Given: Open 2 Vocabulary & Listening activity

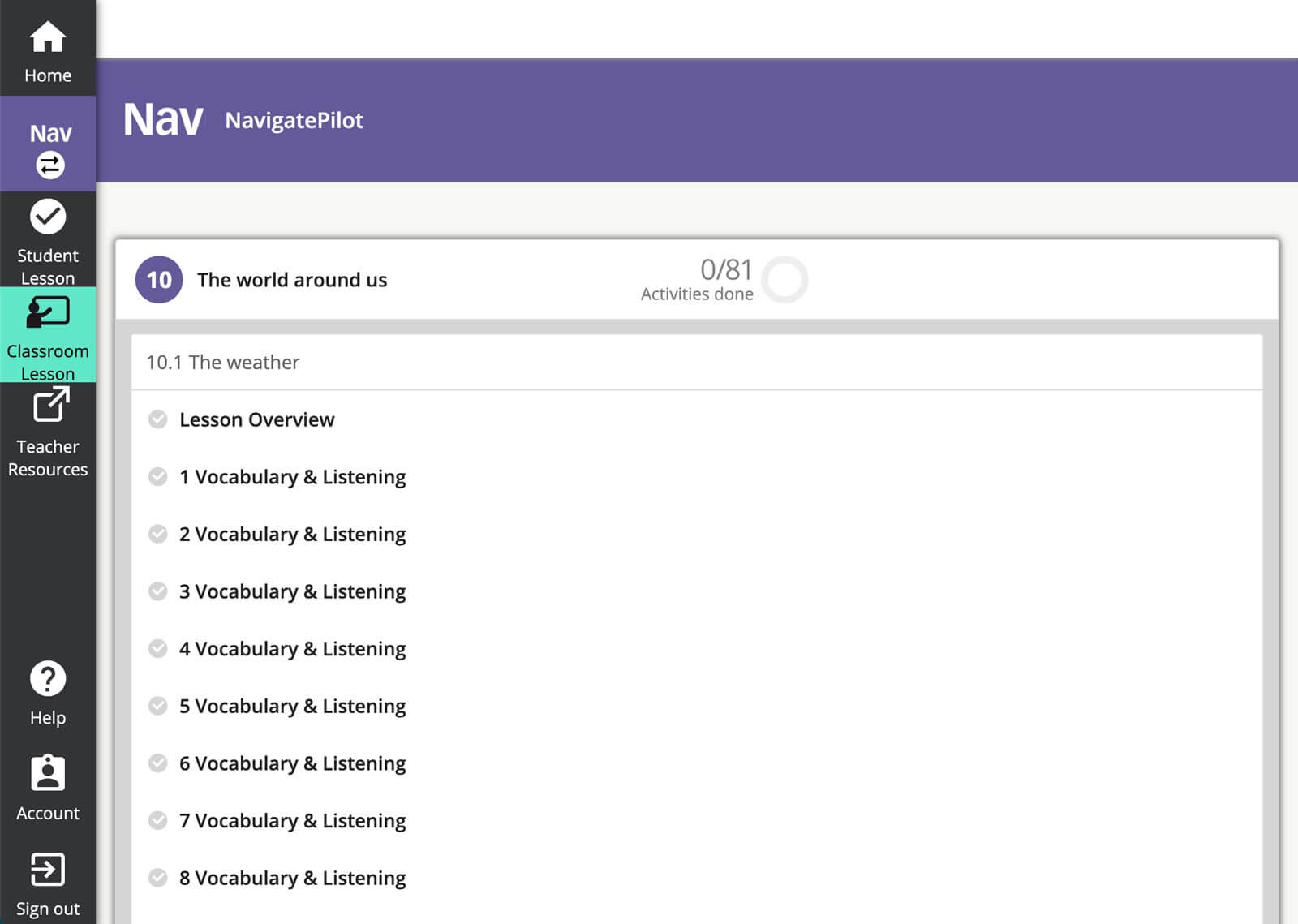Looking at the screenshot, I should point(292,535).
